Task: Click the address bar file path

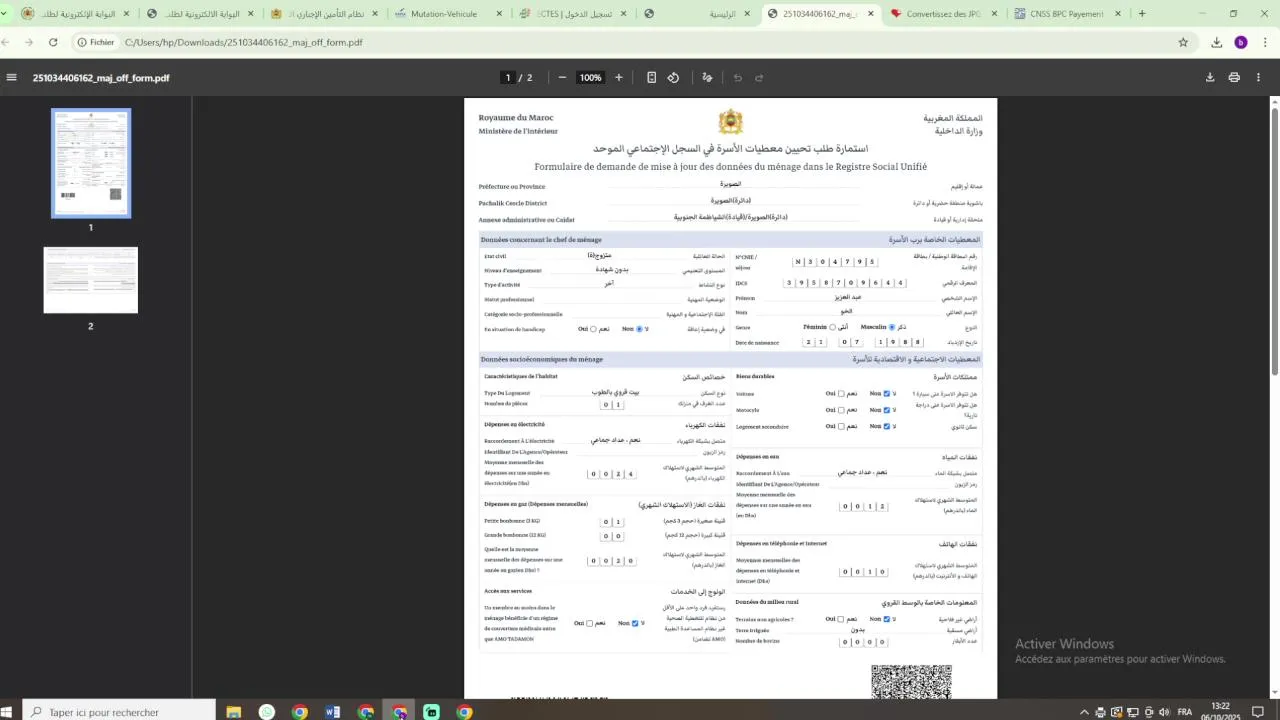Action: click(244, 43)
